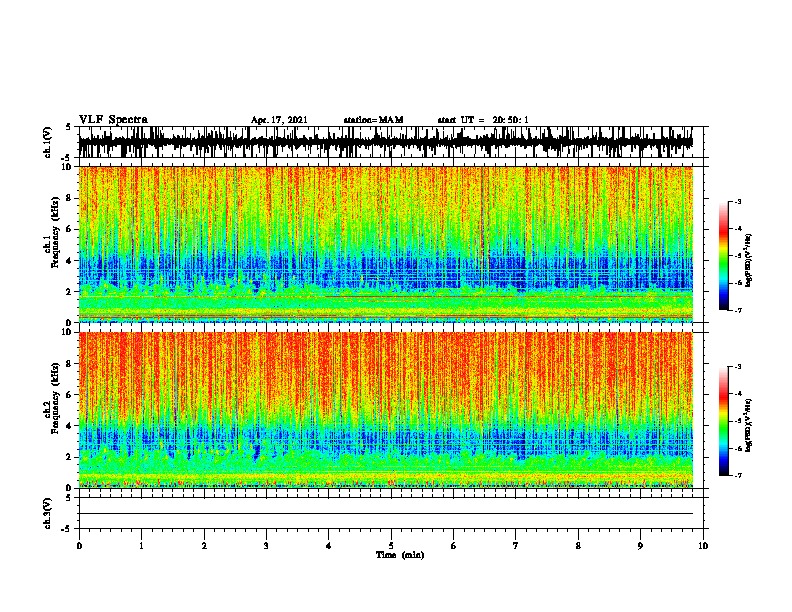Image resolution: width=792 pixels, height=612 pixels.
Task: Click the "2" minute tick label
Action: [204, 546]
